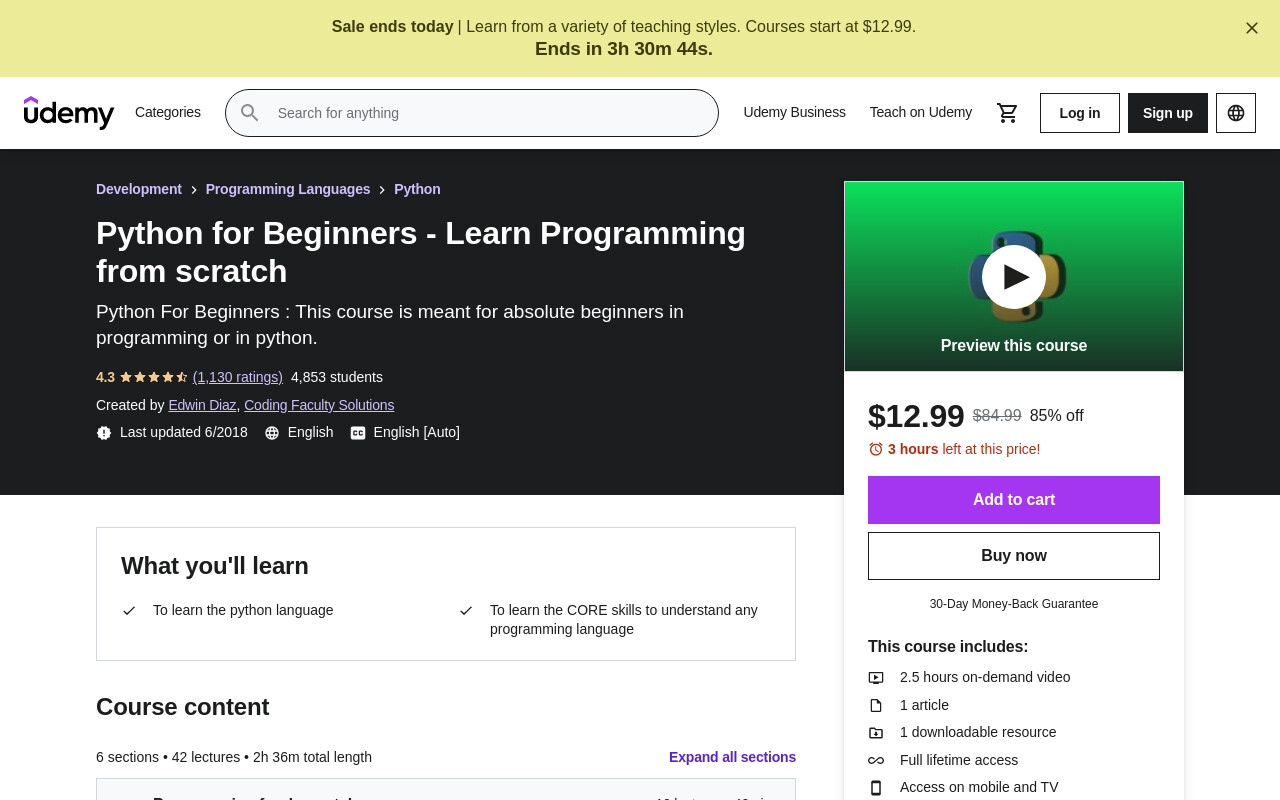Click the article document icon
The height and width of the screenshot is (800, 1280).
876,705
